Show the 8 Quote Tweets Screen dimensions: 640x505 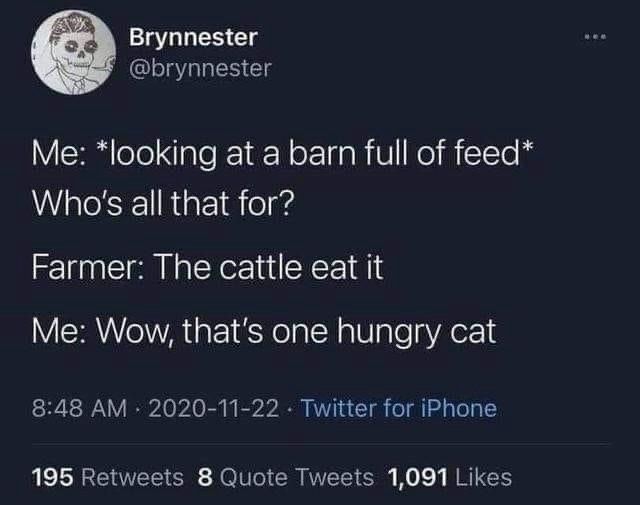tap(285, 477)
